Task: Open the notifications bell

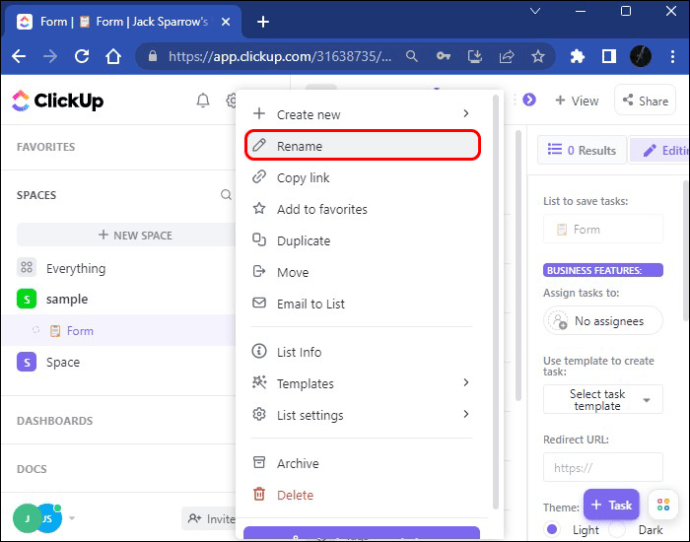Action: pos(203,101)
